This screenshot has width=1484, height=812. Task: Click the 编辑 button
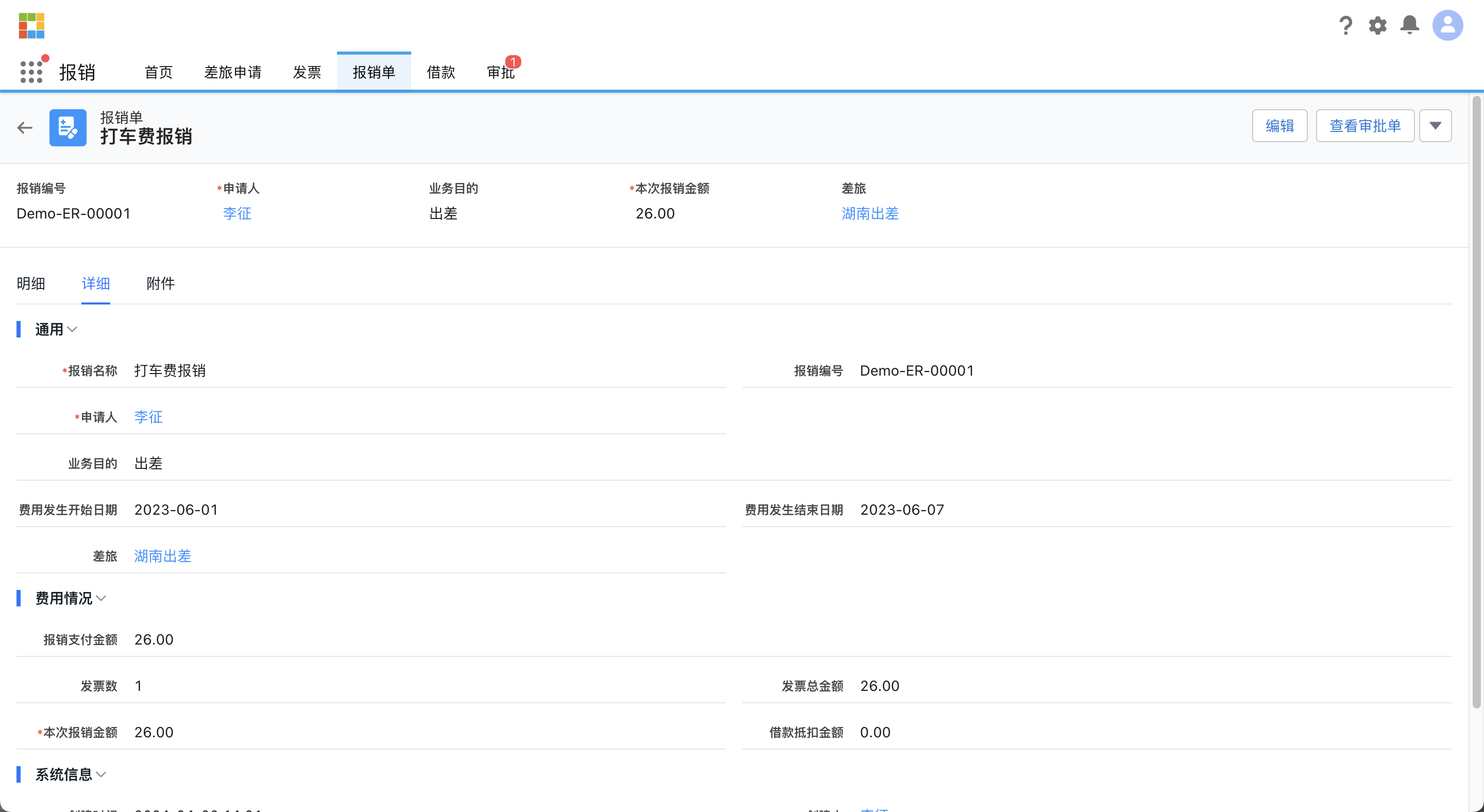coord(1279,126)
